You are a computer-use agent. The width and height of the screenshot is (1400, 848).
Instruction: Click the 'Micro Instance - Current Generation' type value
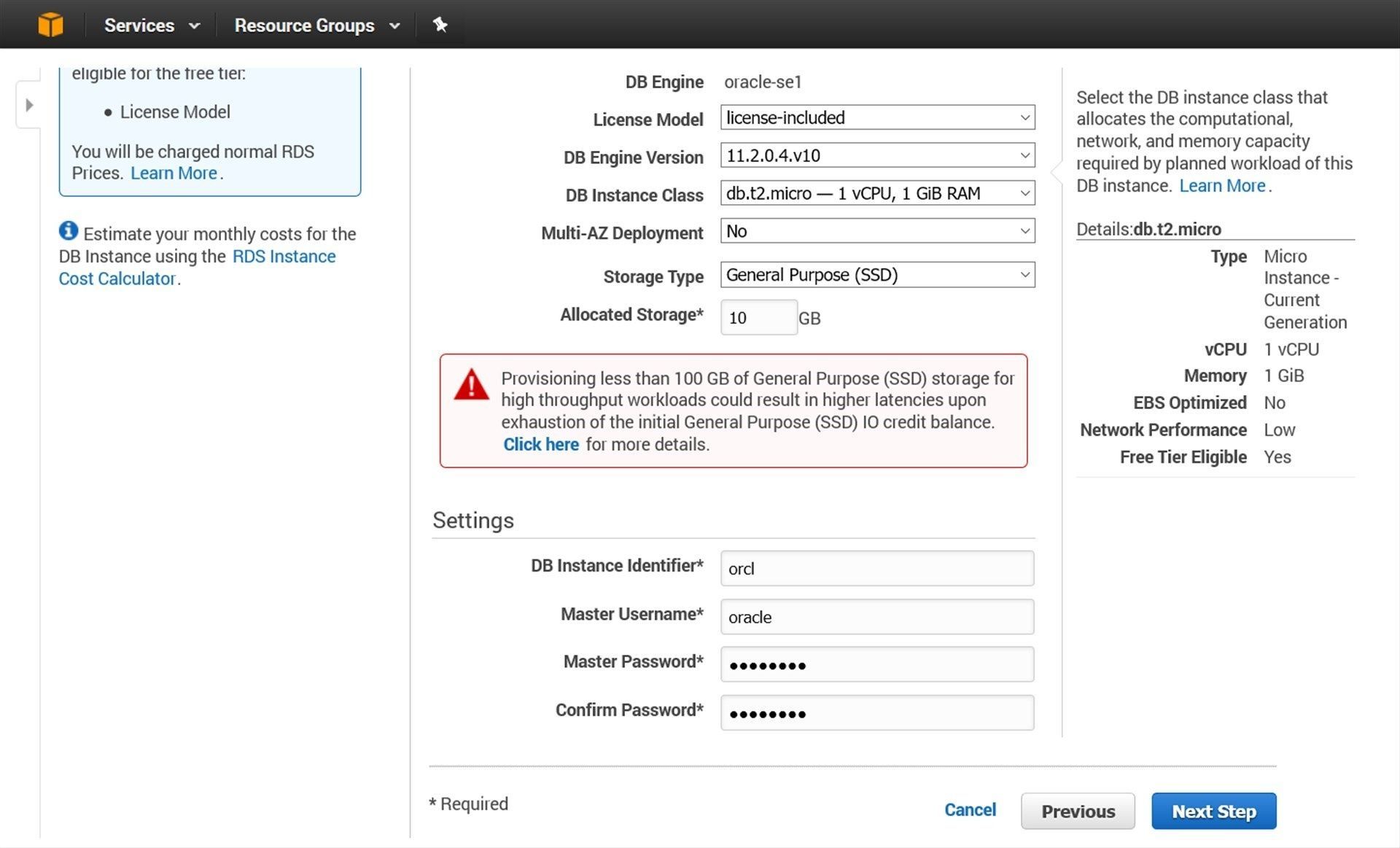[1305, 289]
